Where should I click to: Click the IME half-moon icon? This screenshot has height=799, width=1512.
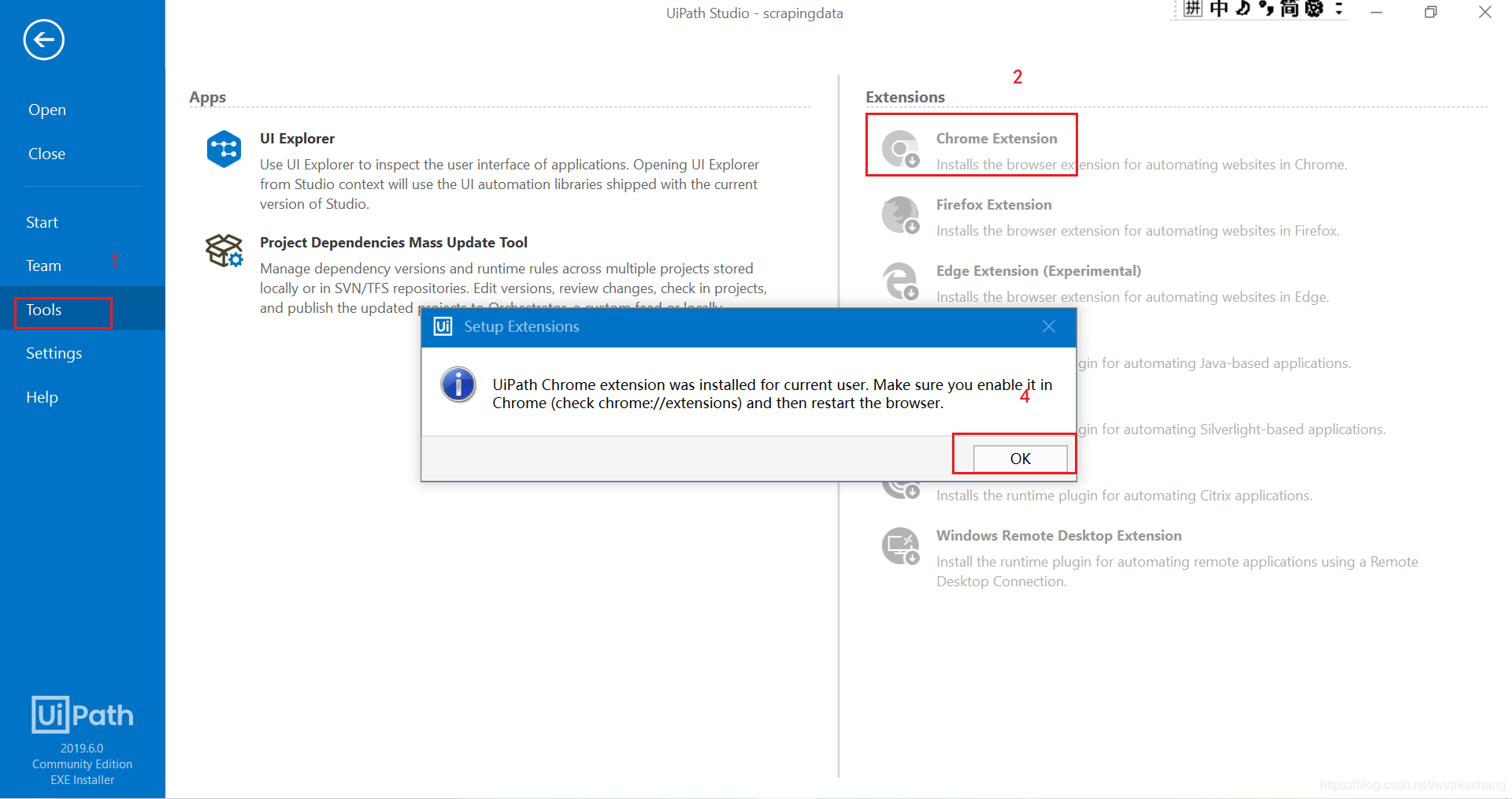[x=1243, y=9]
